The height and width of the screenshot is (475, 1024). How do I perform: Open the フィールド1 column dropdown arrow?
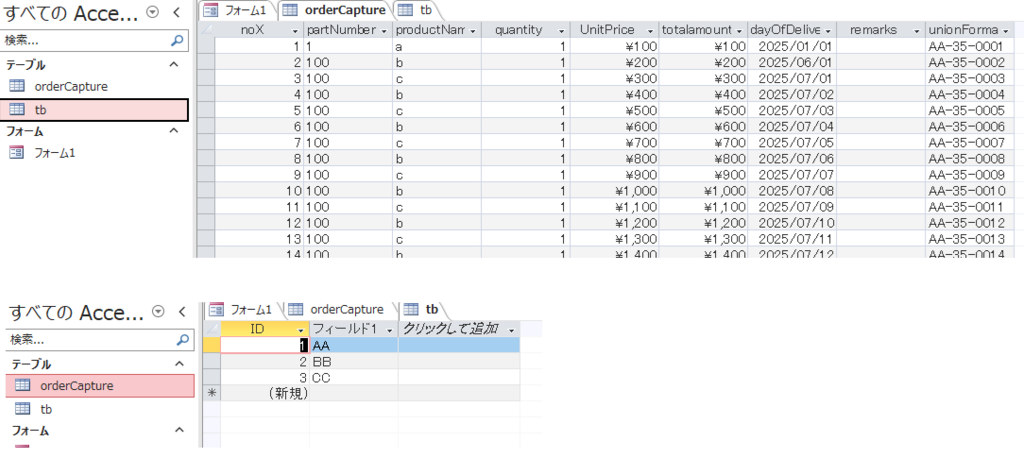(388, 329)
